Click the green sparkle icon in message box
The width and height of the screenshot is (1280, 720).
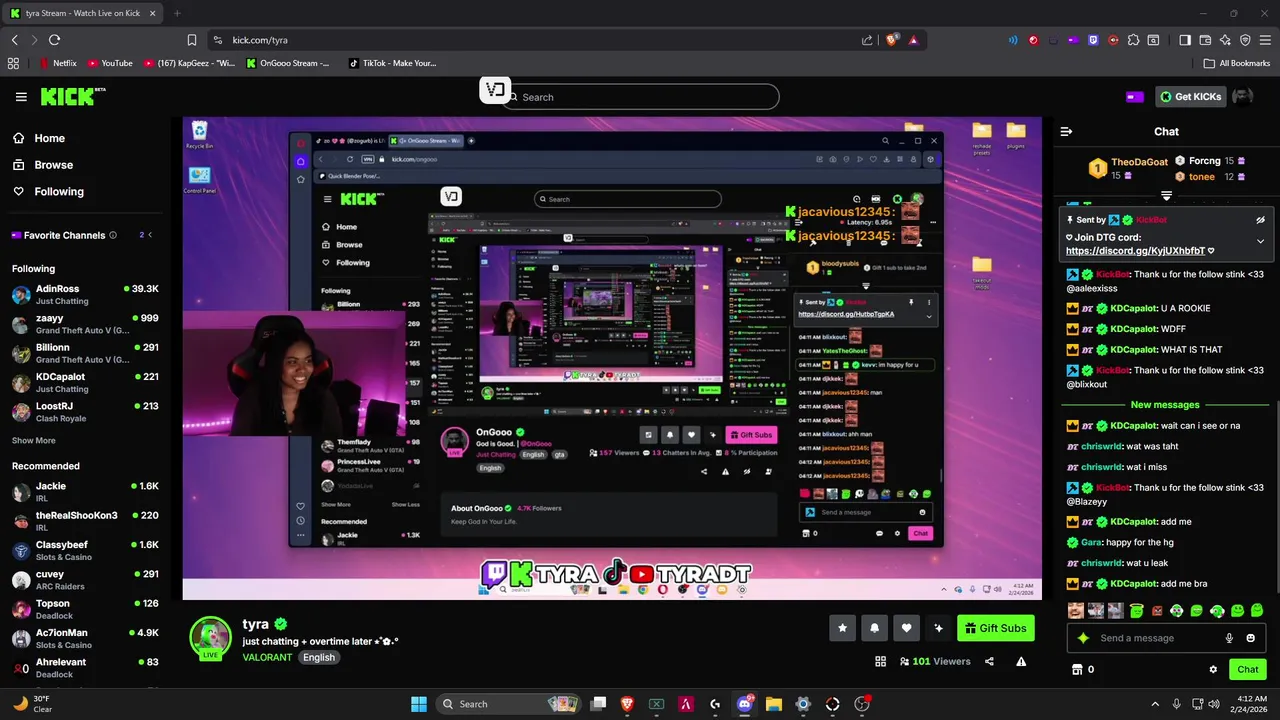(x=1082, y=638)
